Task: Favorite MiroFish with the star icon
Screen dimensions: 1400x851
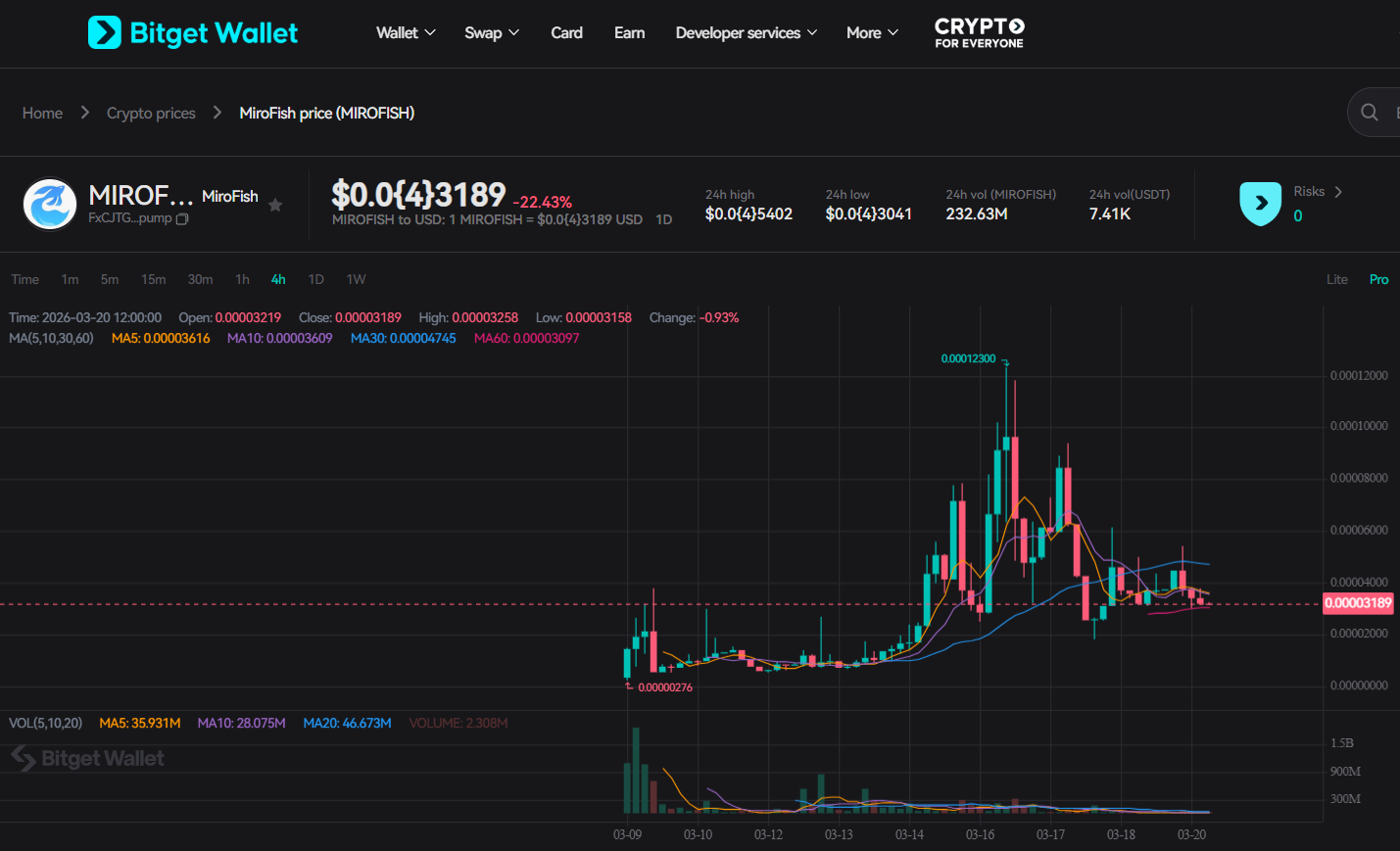Action: tap(275, 205)
